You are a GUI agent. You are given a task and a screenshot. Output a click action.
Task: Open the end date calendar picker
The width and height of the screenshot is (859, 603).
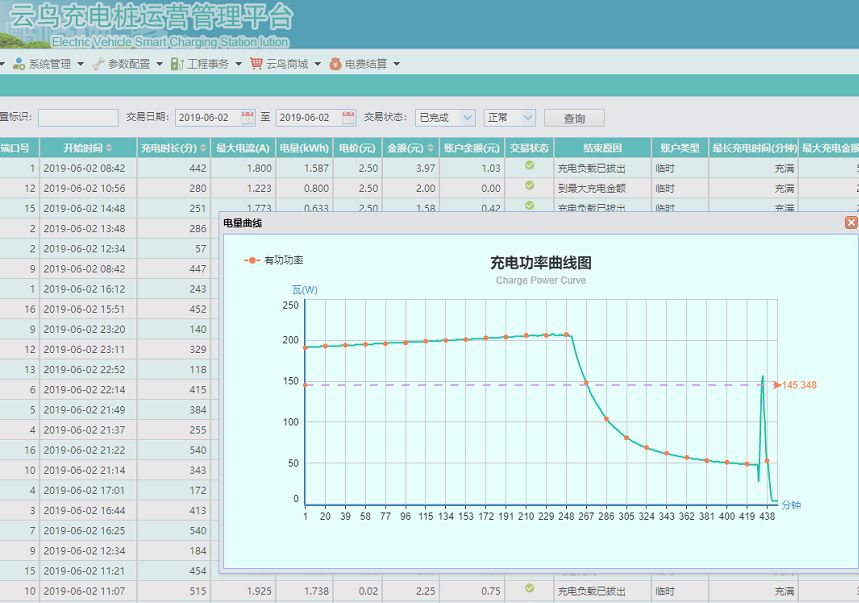point(348,117)
